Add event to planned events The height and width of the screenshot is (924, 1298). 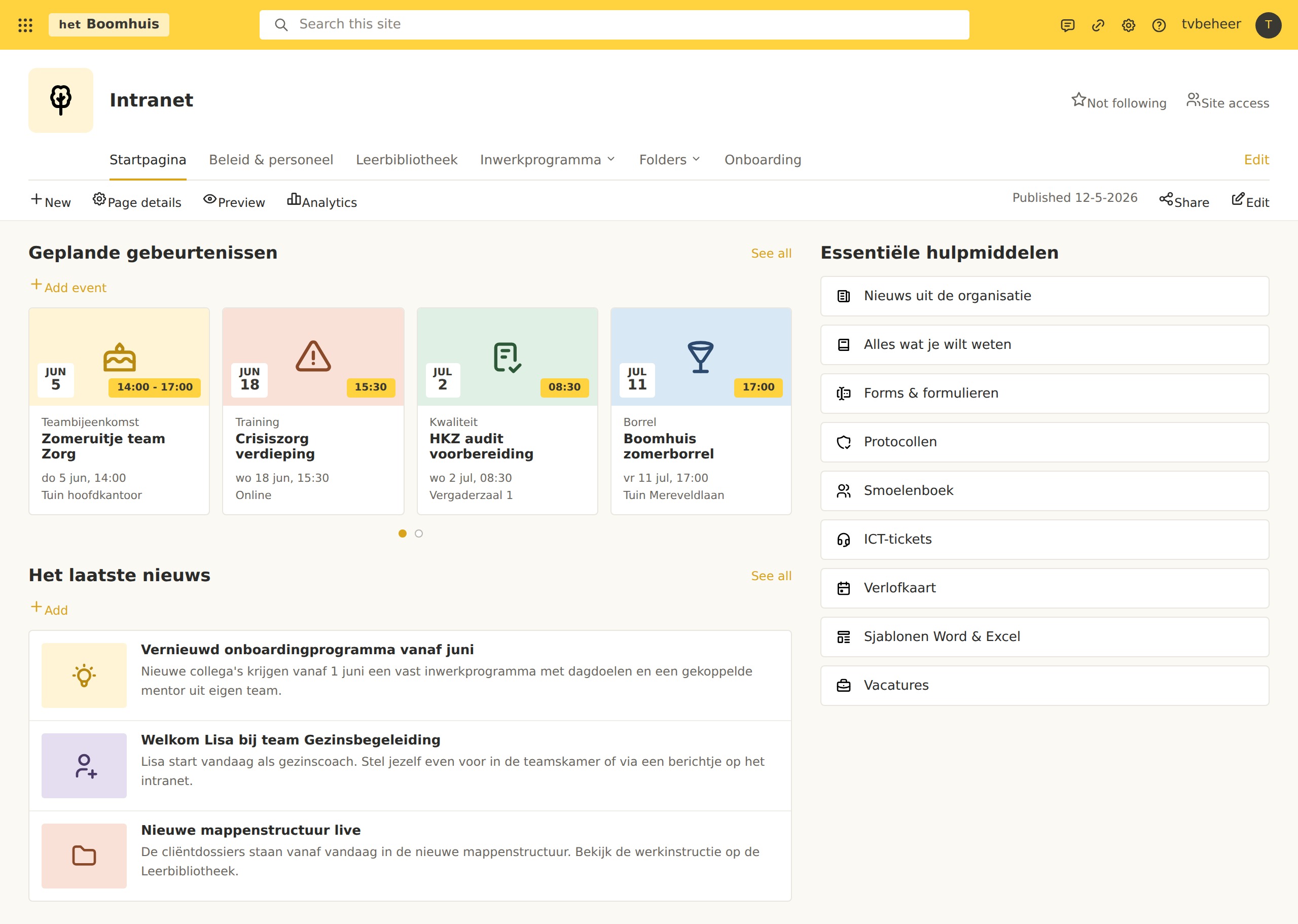(68, 287)
